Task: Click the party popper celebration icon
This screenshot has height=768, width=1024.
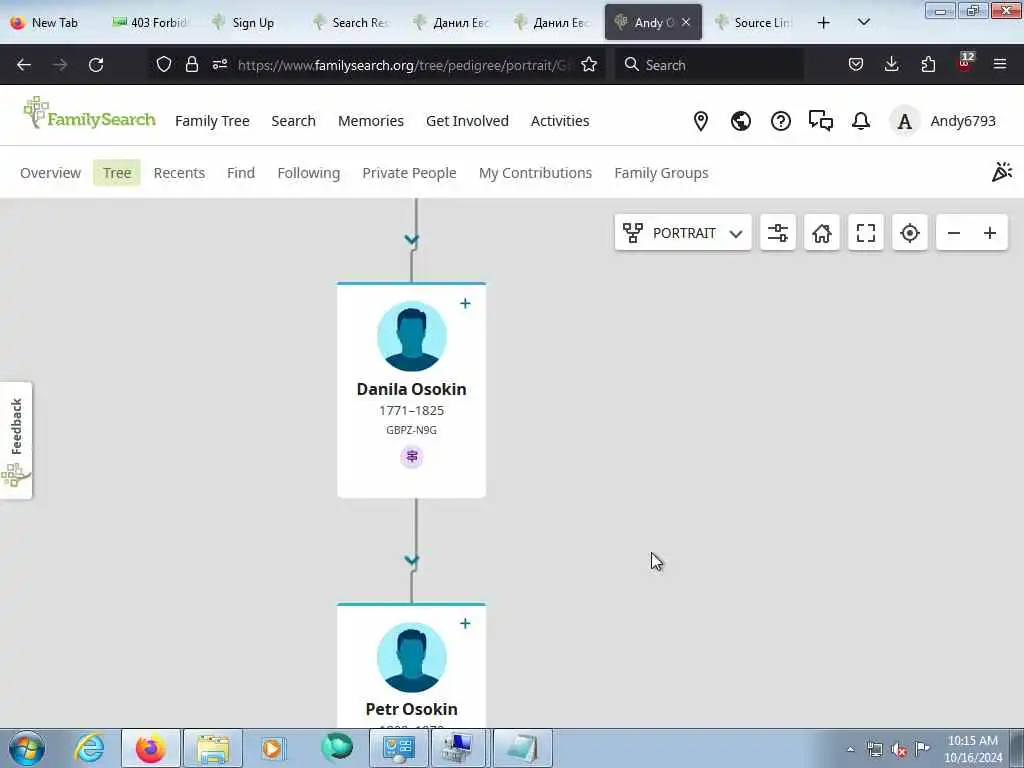Action: [1001, 172]
